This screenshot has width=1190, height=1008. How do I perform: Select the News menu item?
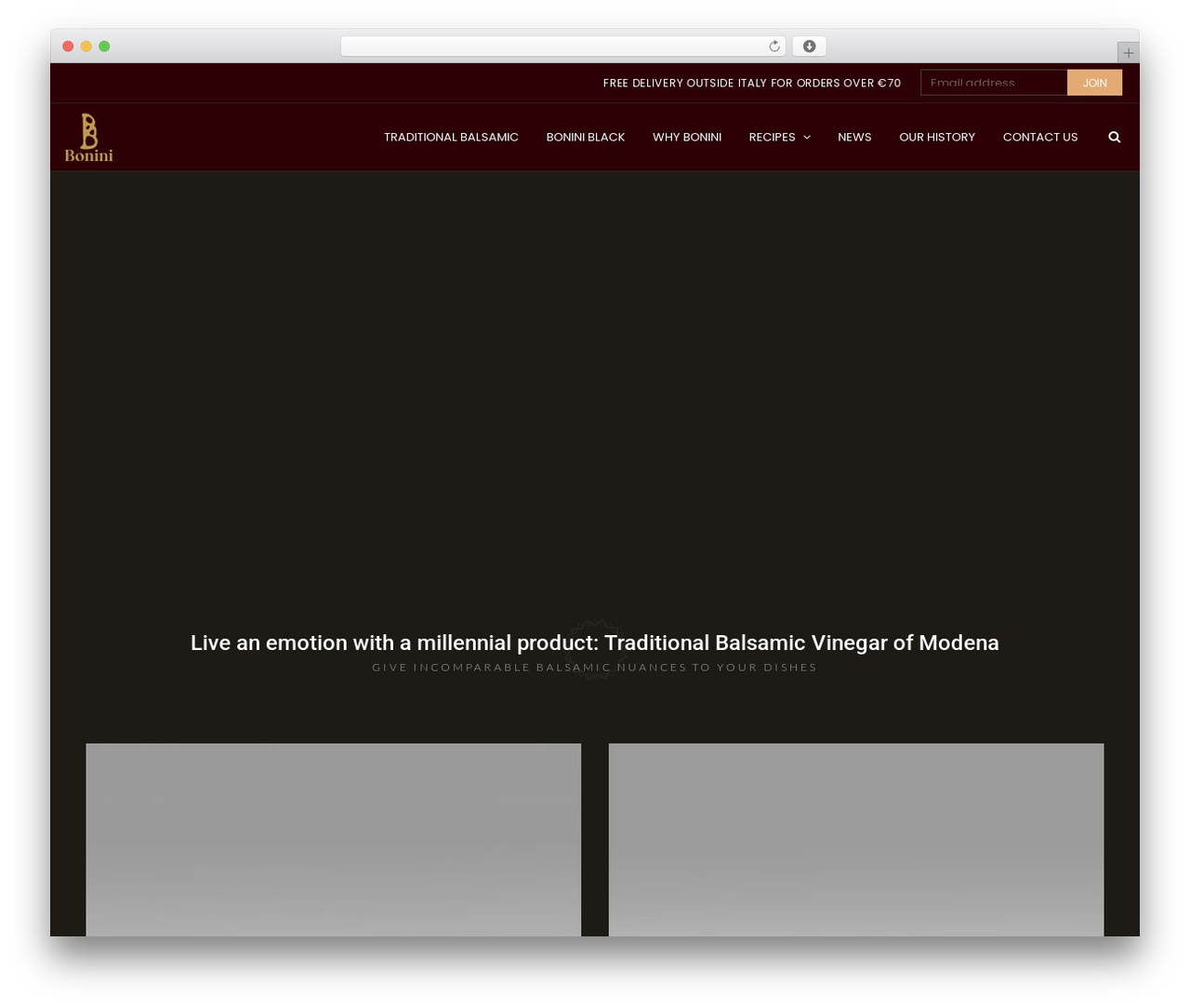[854, 137]
